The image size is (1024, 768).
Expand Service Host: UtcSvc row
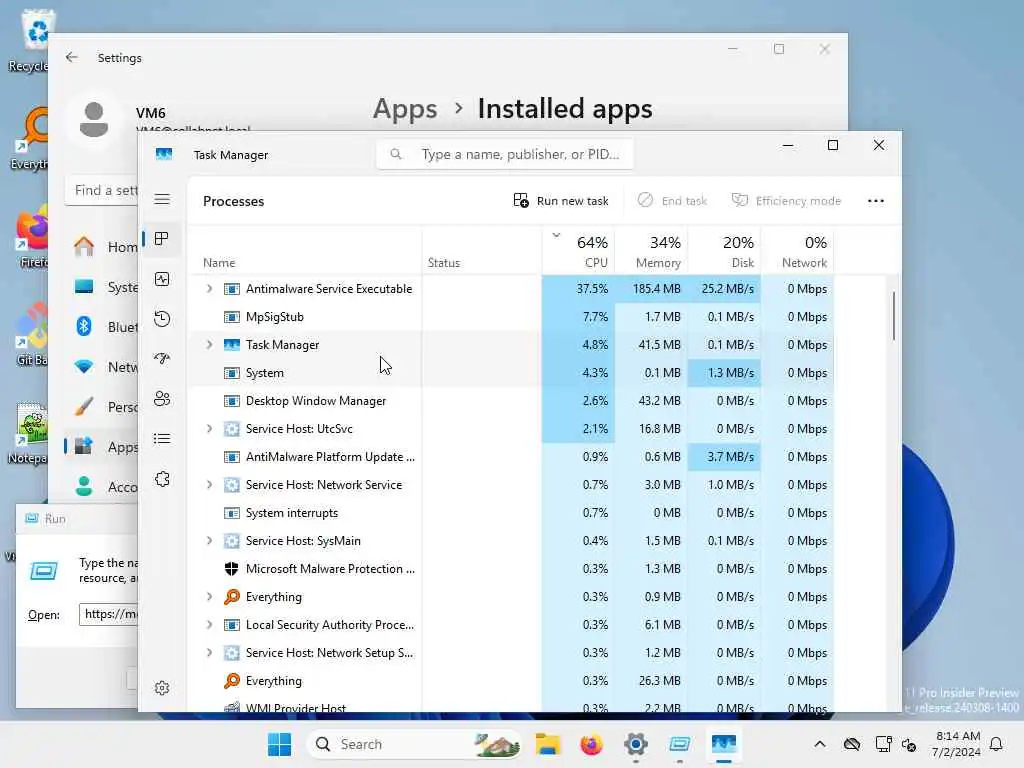(x=209, y=429)
